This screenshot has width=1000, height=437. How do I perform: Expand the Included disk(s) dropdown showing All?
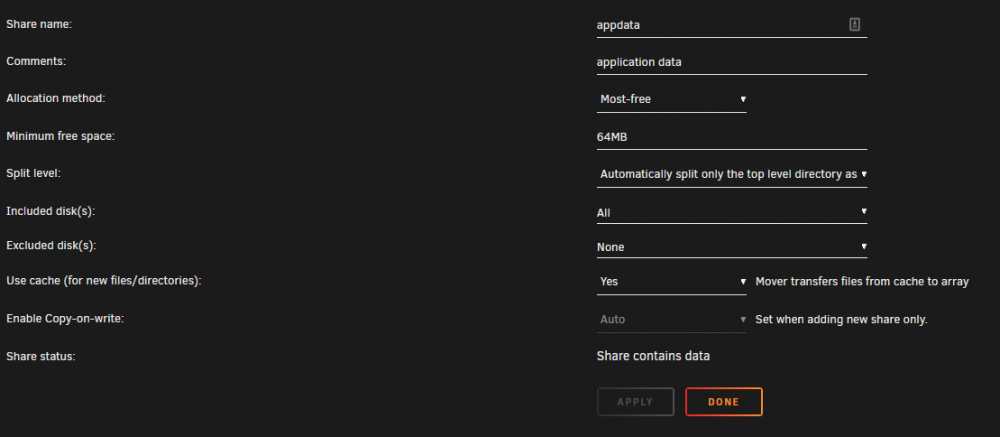(x=732, y=212)
